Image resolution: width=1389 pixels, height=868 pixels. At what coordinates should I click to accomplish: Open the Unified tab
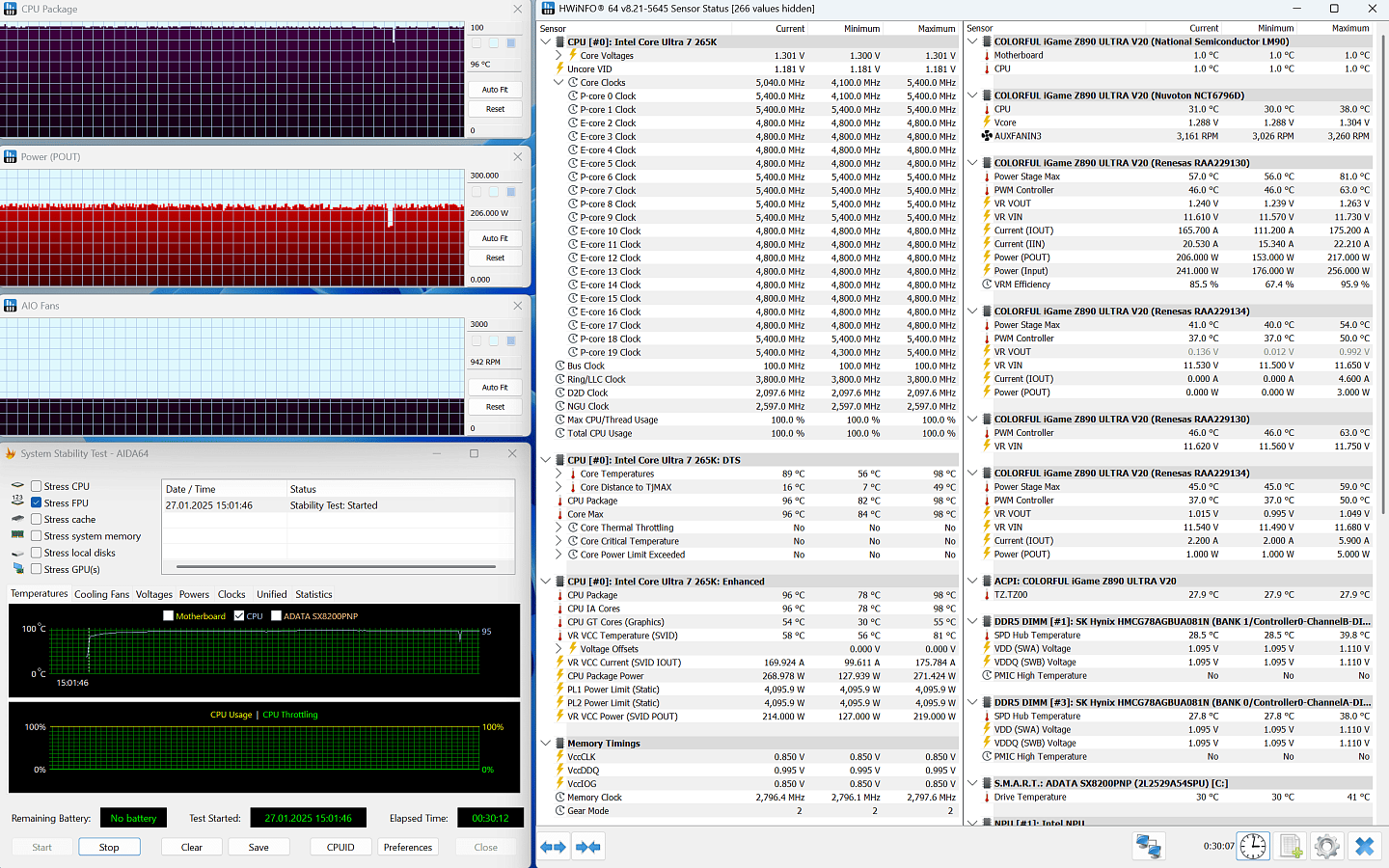coord(272,594)
